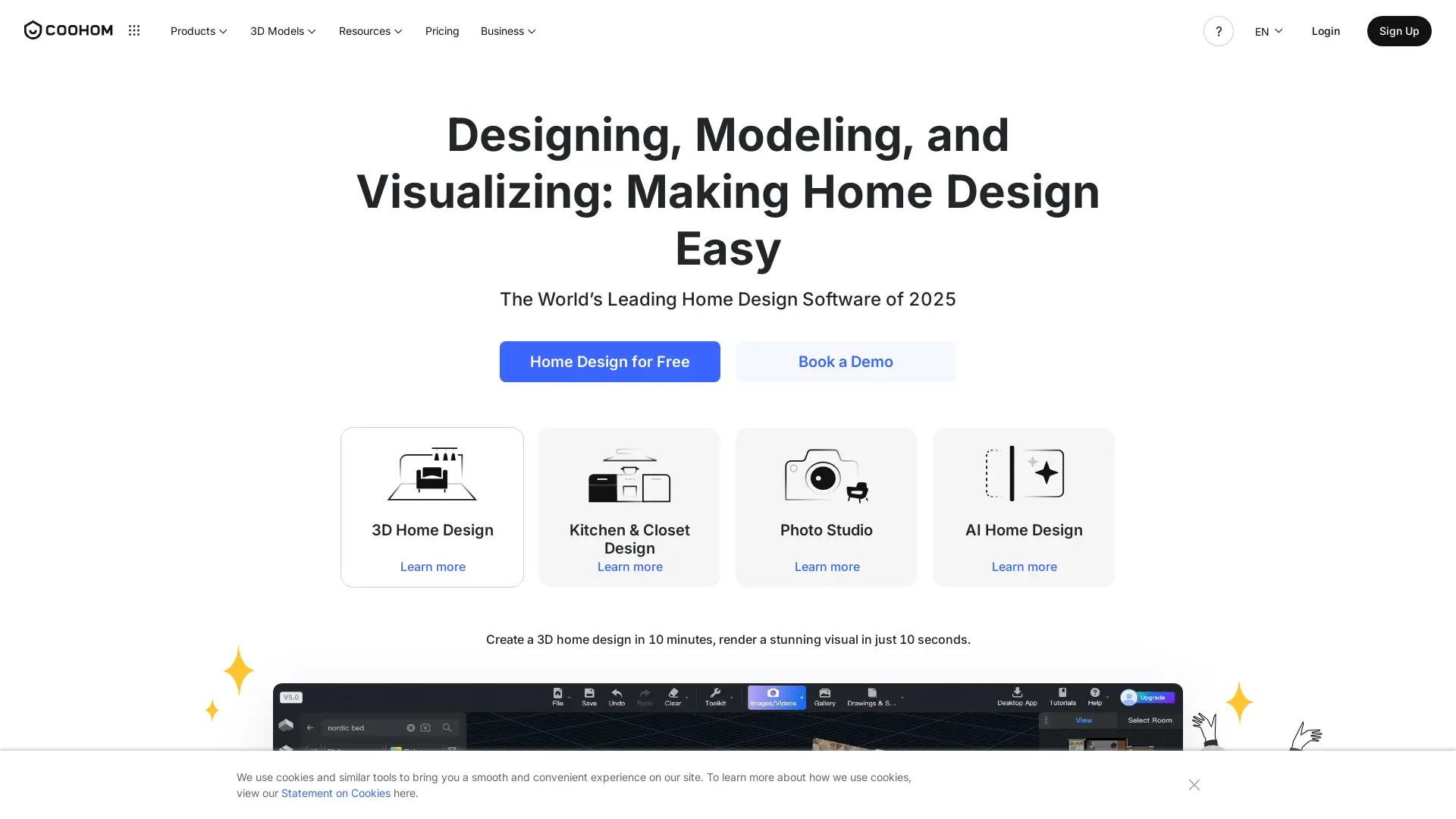
Task: Click the Book a Demo button
Action: pos(846,362)
